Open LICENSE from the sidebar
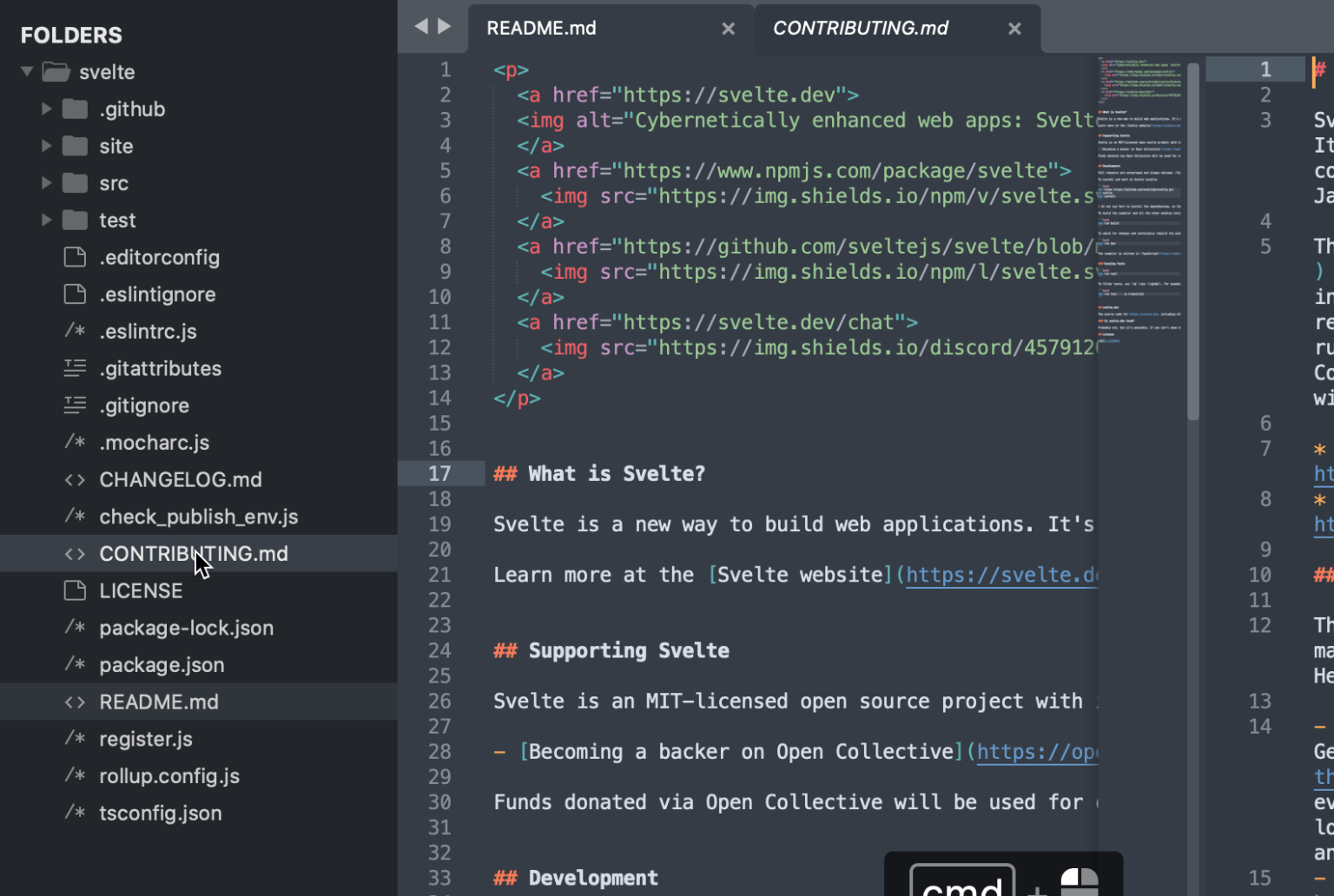 pyautogui.click(x=141, y=590)
